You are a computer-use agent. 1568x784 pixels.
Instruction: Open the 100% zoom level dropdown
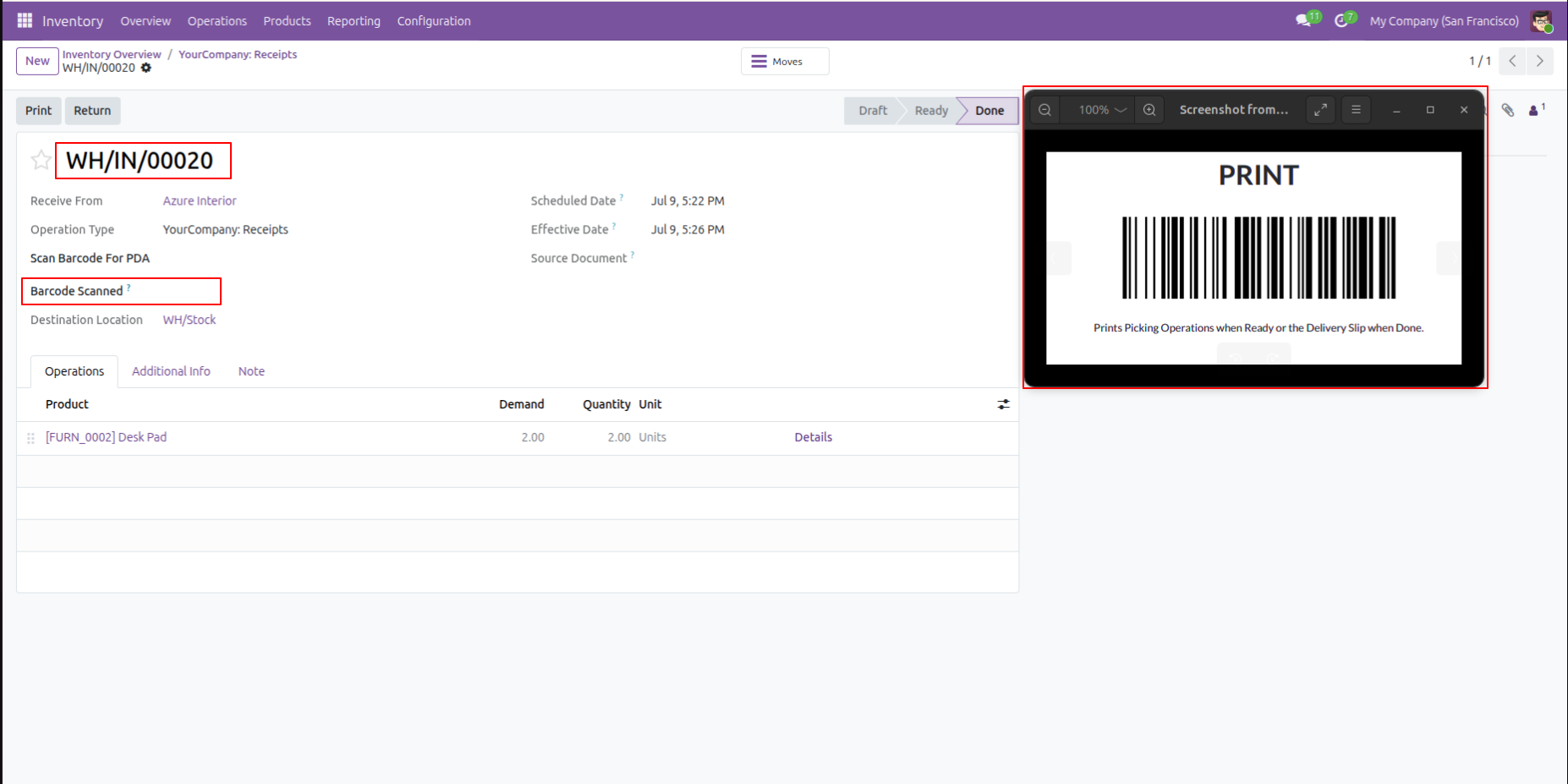1102,110
